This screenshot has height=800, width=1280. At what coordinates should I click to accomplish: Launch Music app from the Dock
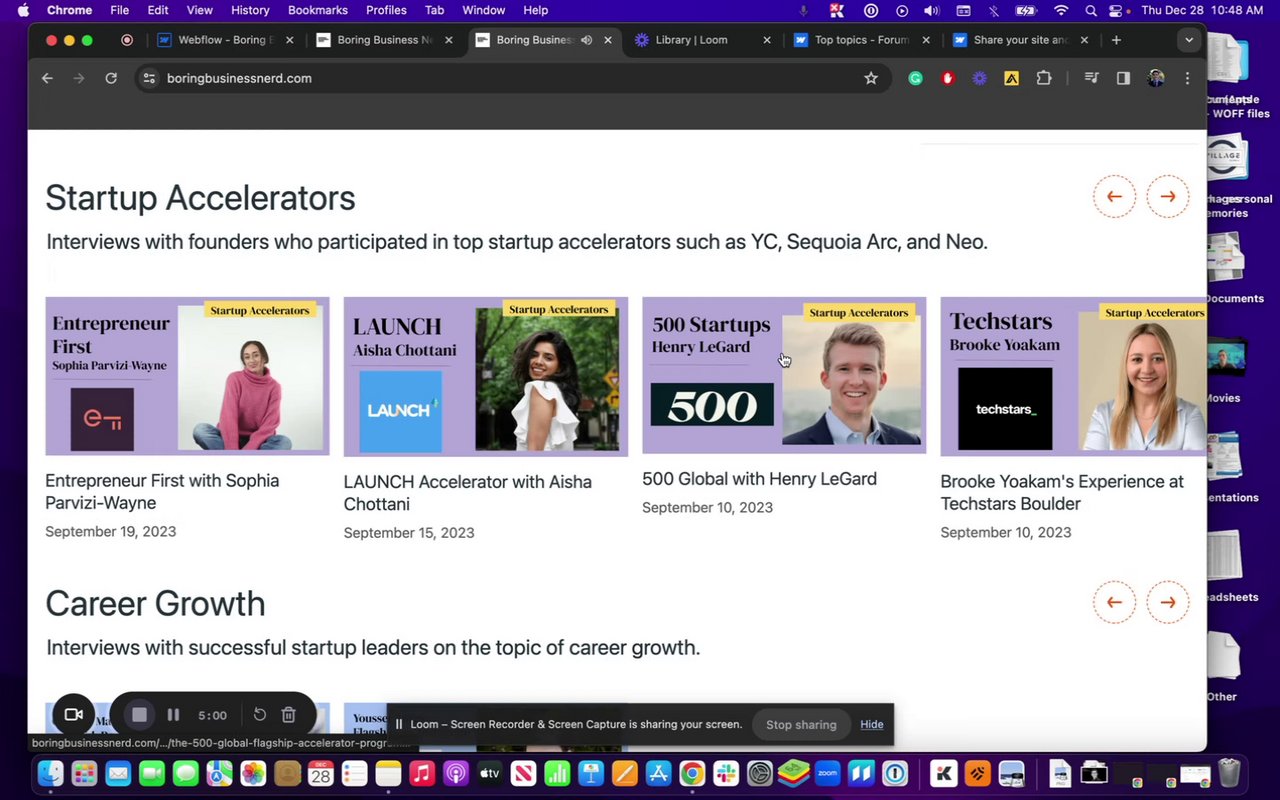click(x=422, y=773)
